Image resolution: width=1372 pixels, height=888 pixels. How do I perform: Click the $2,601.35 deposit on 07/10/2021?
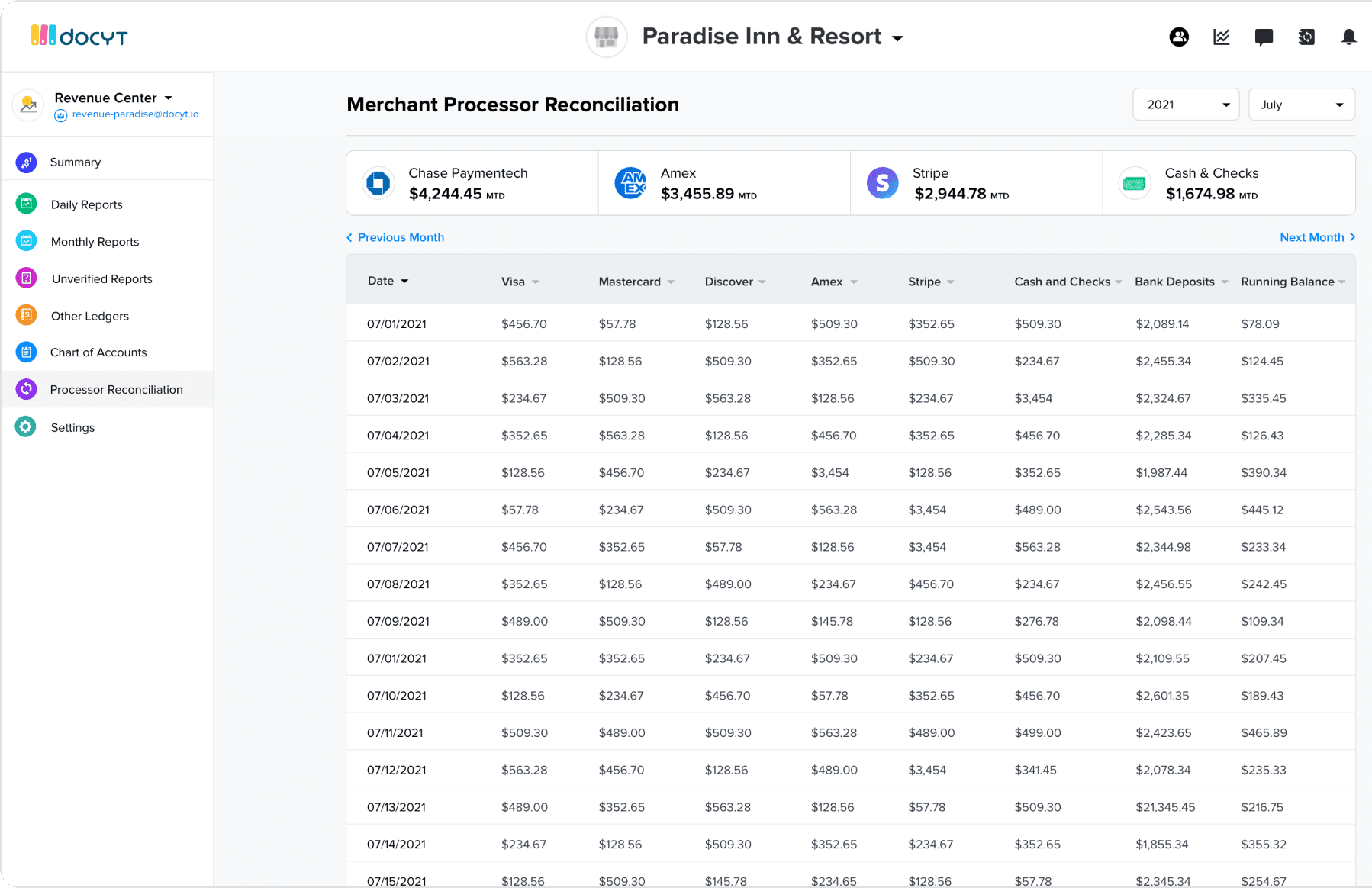click(1162, 696)
